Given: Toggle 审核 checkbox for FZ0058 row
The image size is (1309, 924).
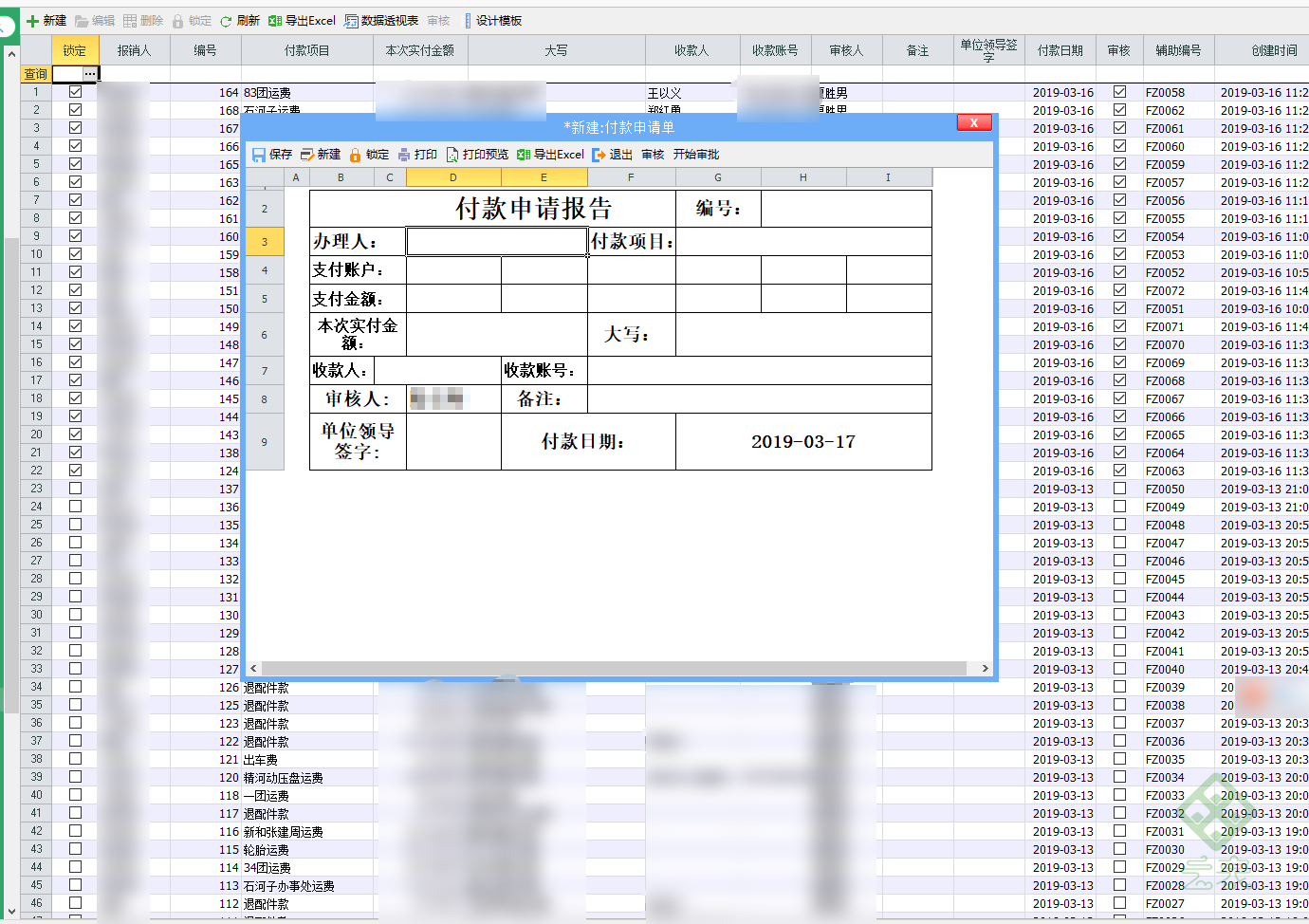Looking at the screenshot, I should (1119, 92).
